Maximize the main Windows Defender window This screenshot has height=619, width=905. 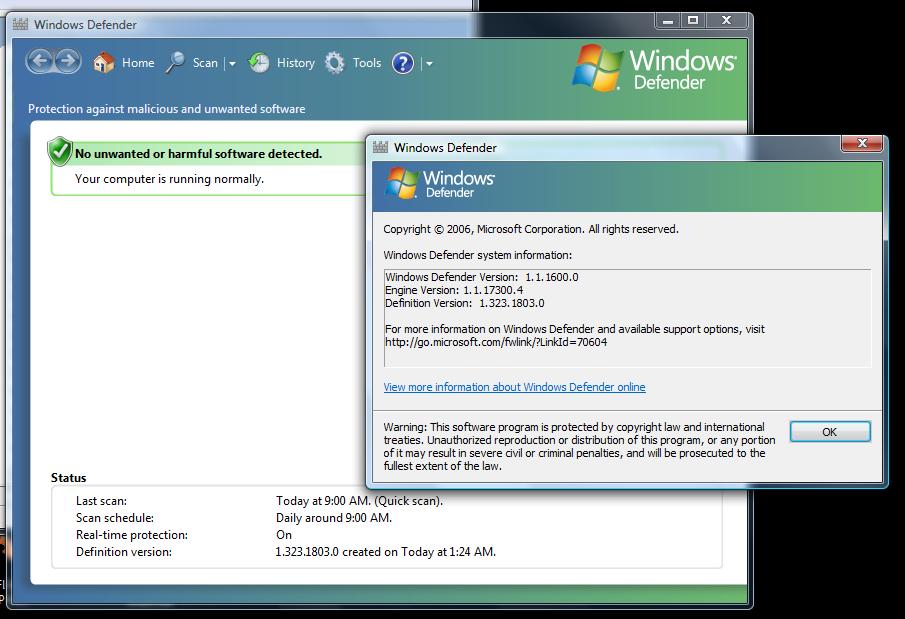(694, 20)
